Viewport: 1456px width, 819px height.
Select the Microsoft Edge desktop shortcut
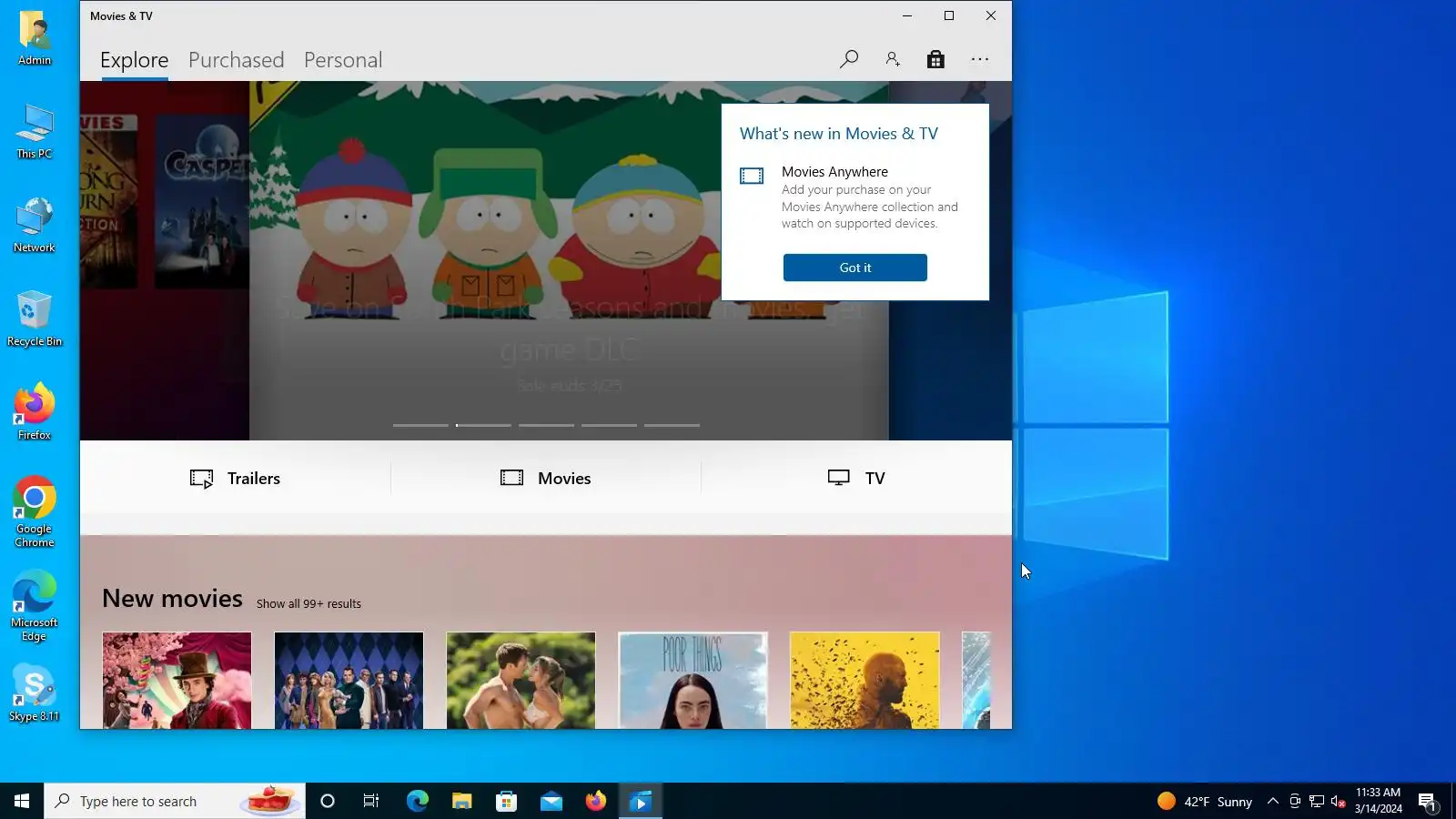point(35,606)
